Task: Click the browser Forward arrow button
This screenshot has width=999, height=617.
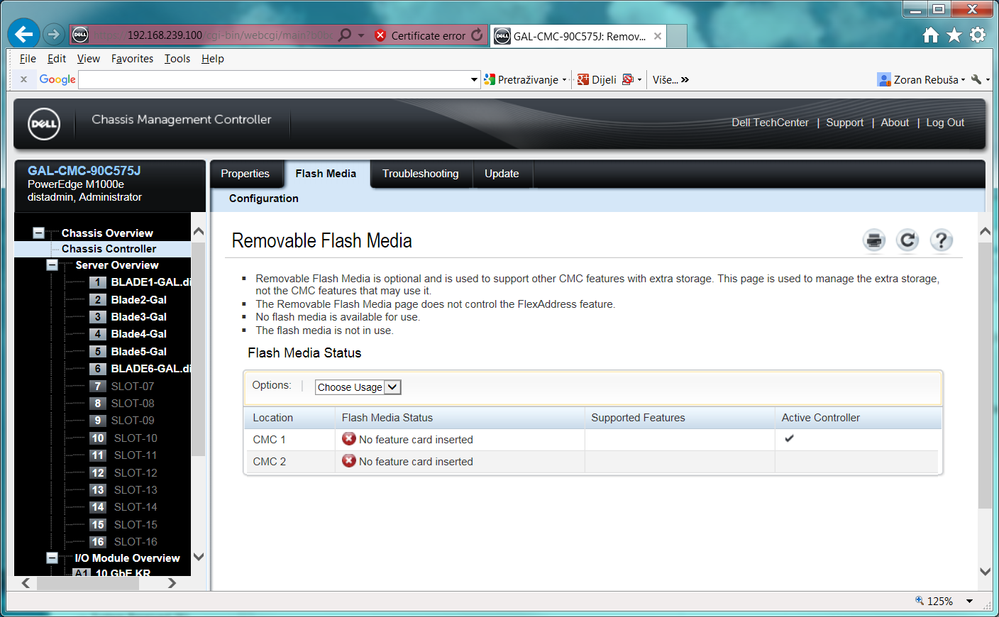Action: point(54,34)
